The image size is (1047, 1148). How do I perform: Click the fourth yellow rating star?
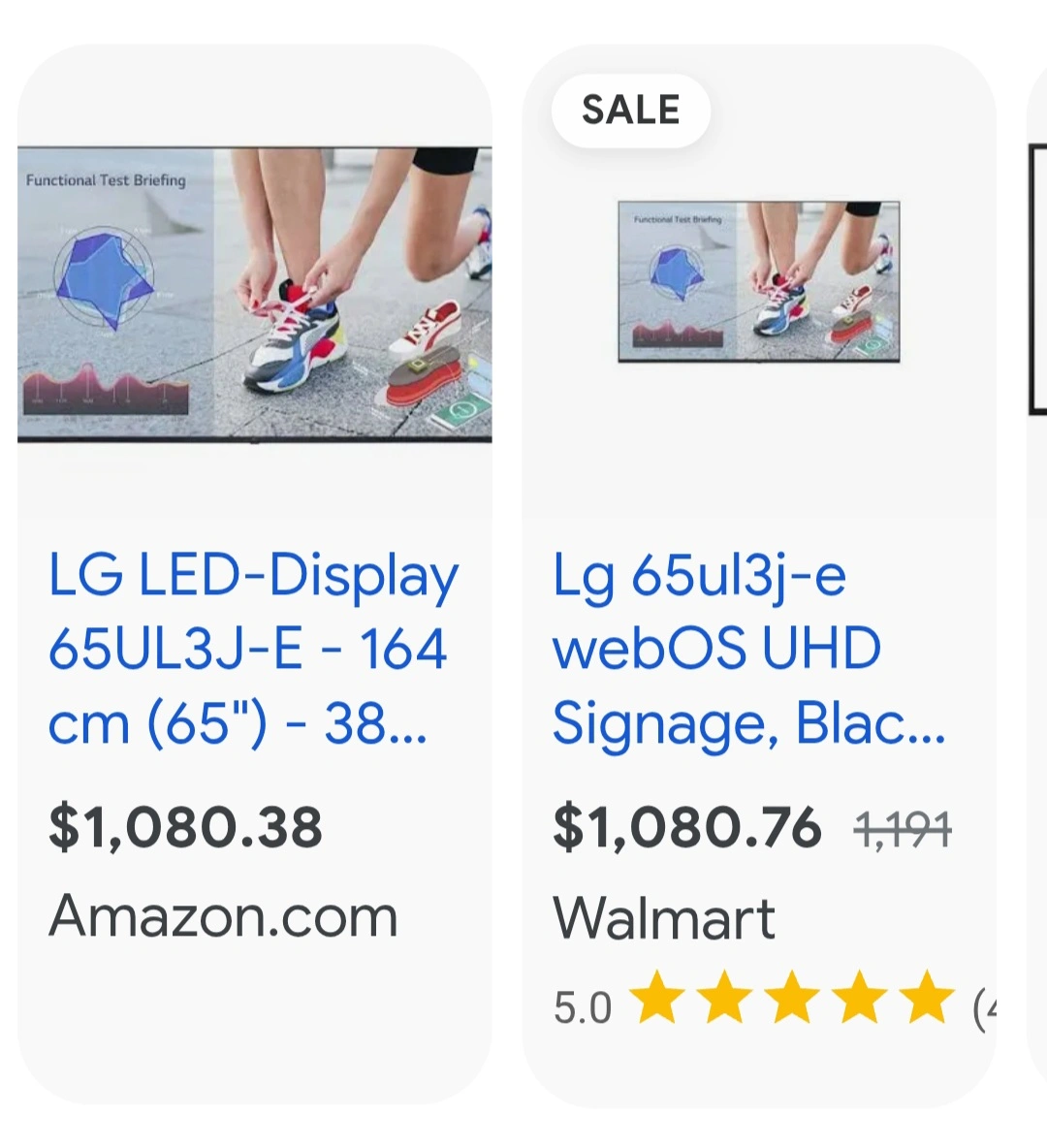pyautogui.click(x=860, y=998)
